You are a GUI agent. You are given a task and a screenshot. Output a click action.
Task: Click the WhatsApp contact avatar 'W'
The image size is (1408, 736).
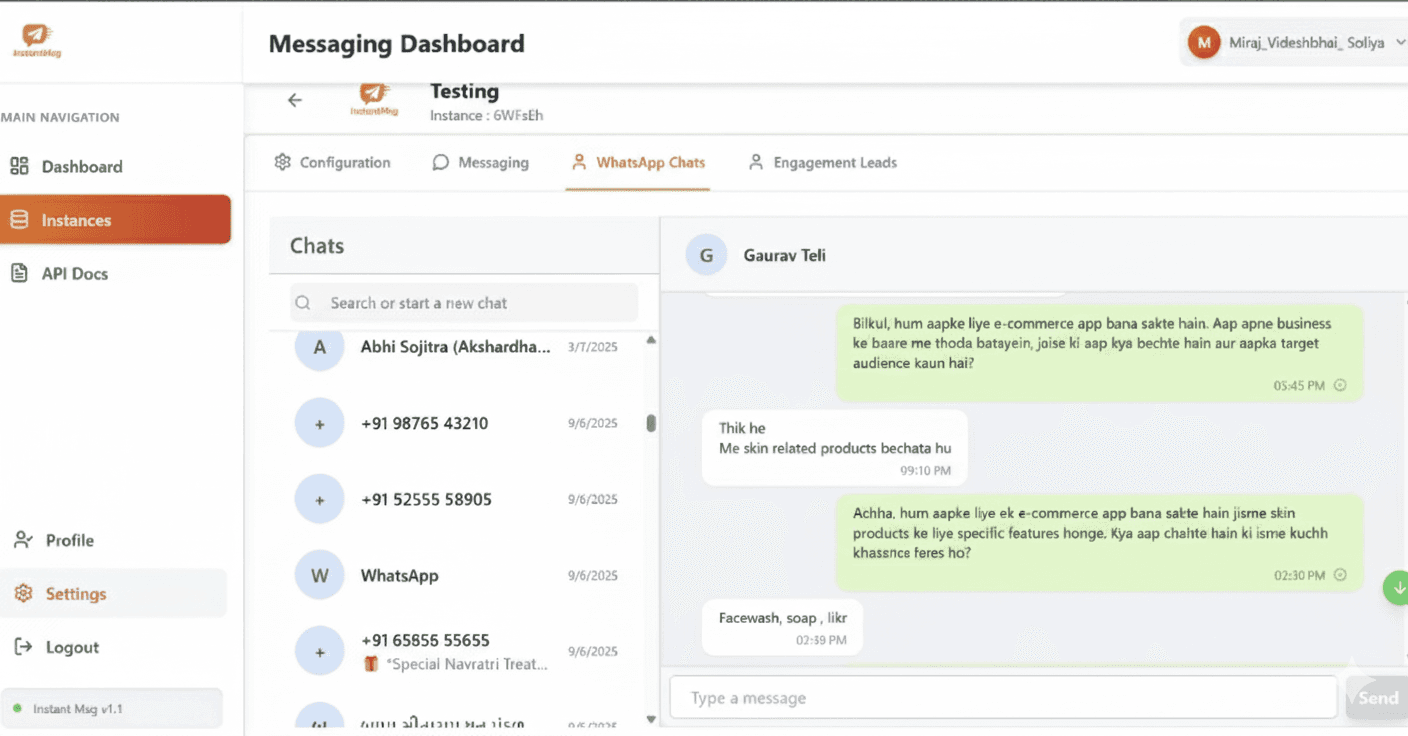point(319,575)
